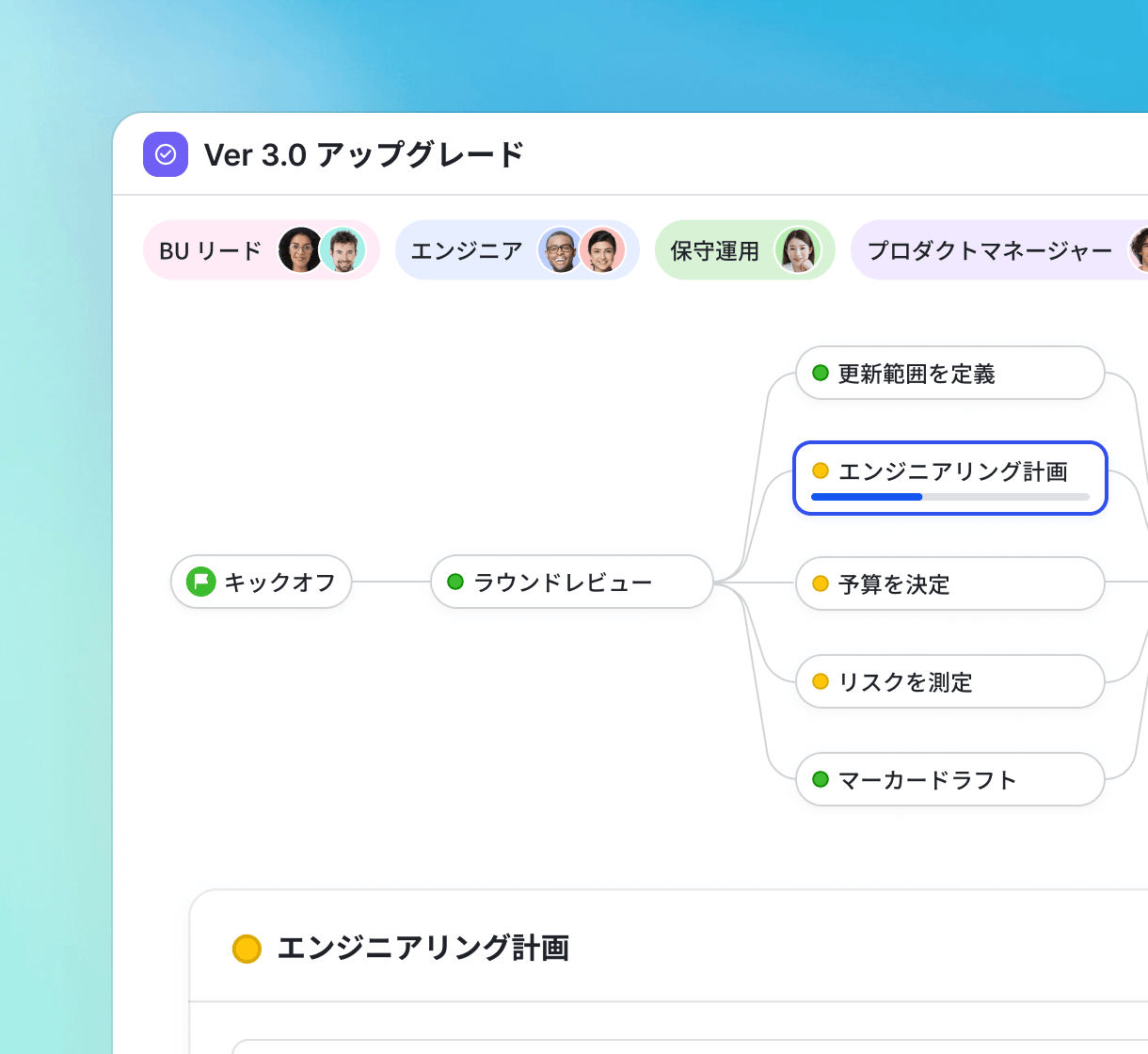Click the yellow dot beside the bottom エンジニアリング計画 heading
The image size is (1148, 1054).
[x=247, y=950]
